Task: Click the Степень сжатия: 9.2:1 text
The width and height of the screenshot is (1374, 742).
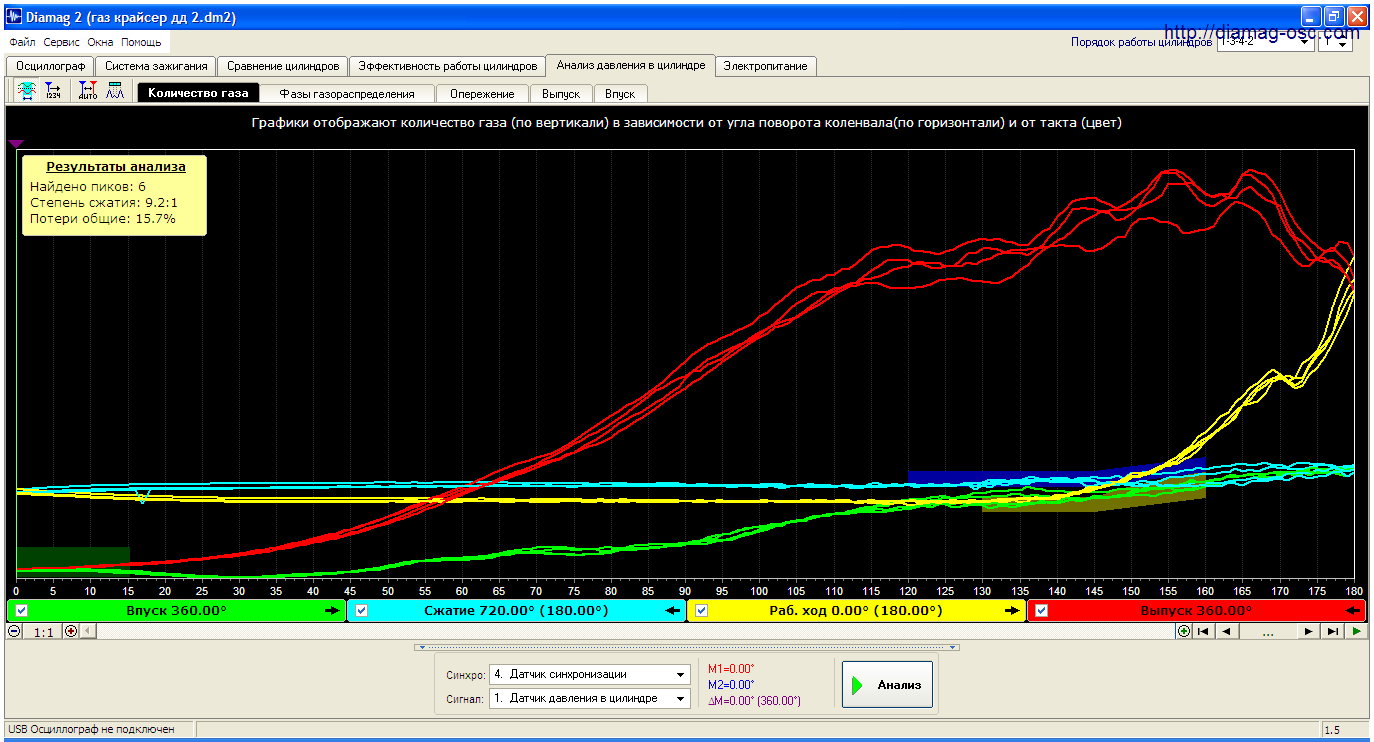Action: [x=103, y=202]
